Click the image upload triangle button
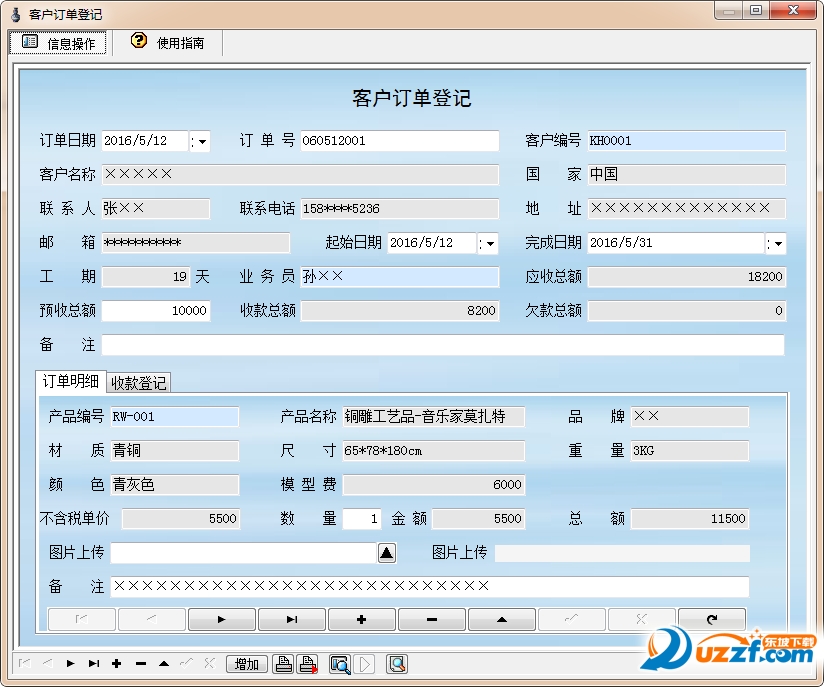824x687 pixels. pyautogui.click(x=386, y=553)
